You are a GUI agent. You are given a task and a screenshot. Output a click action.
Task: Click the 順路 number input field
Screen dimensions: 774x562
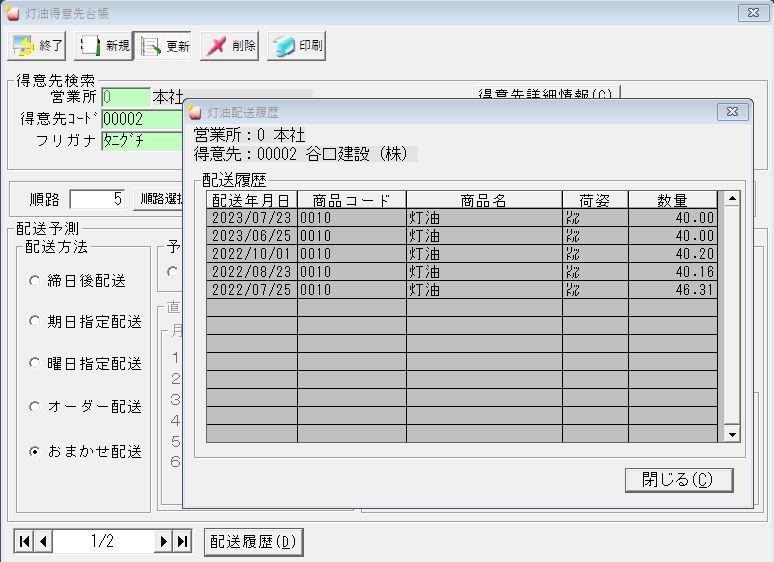pyautogui.click(x=98, y=199)
